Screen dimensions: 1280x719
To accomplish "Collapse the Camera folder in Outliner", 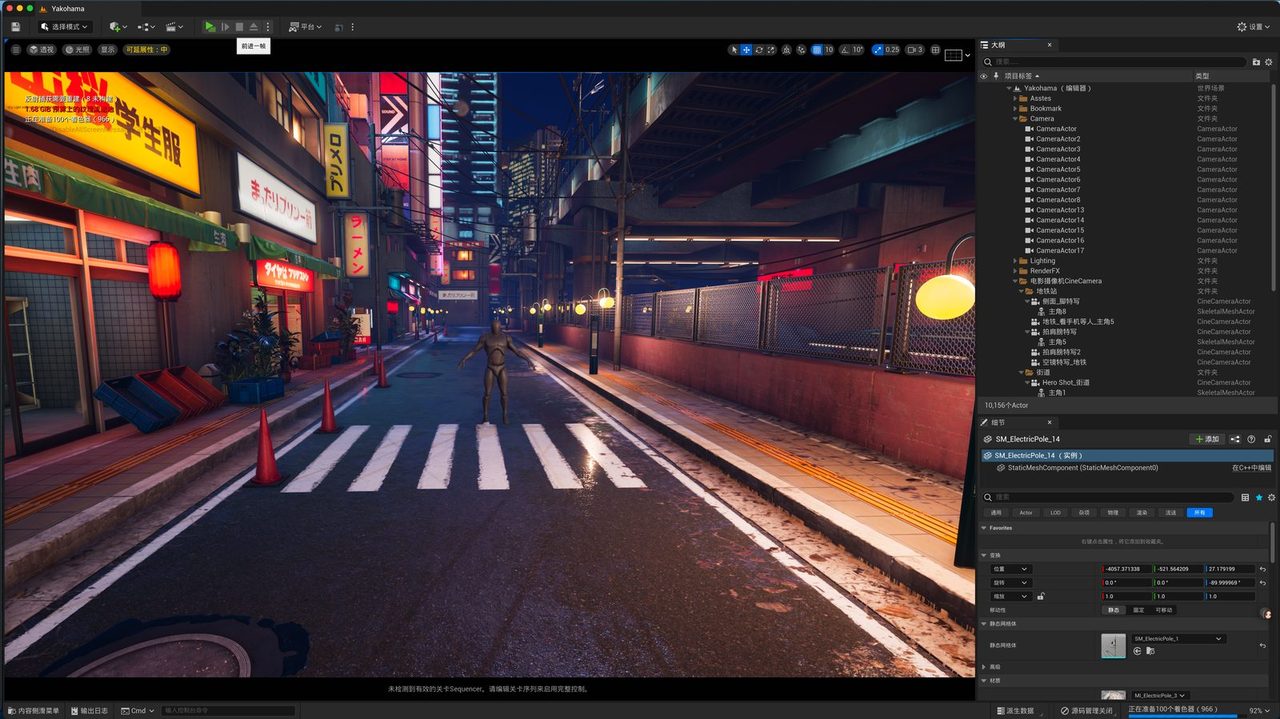I will (1015, 118).
